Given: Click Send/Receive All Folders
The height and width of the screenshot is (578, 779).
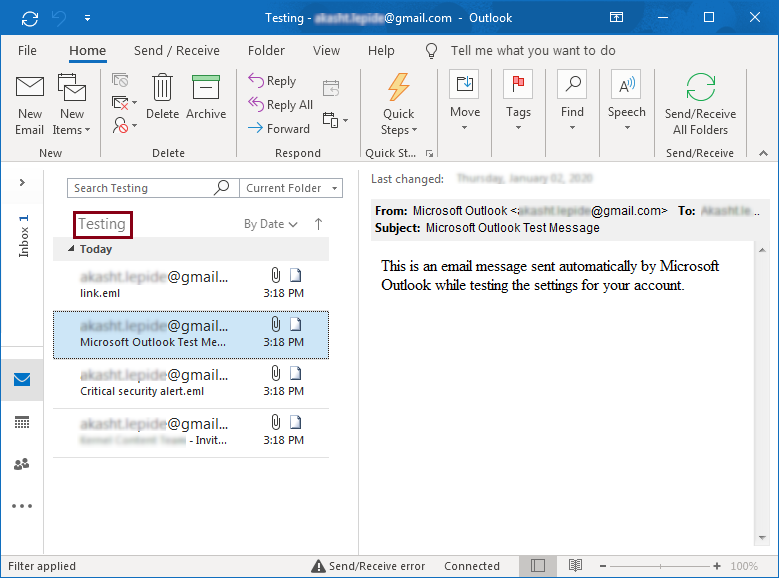Looking at the screenshot, I should [701, 105].
